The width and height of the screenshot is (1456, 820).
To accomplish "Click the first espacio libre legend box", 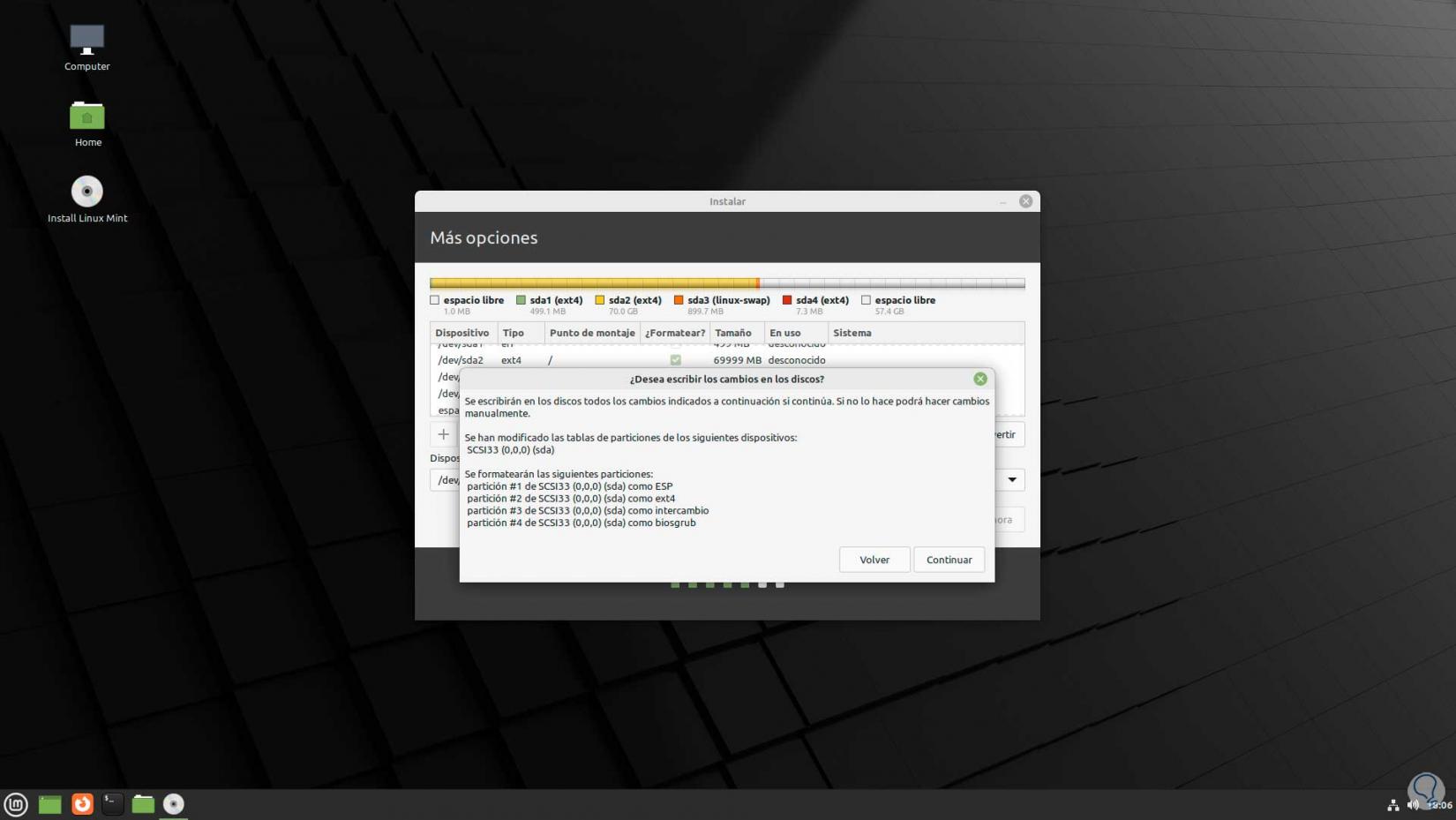I will pos(434,300).
